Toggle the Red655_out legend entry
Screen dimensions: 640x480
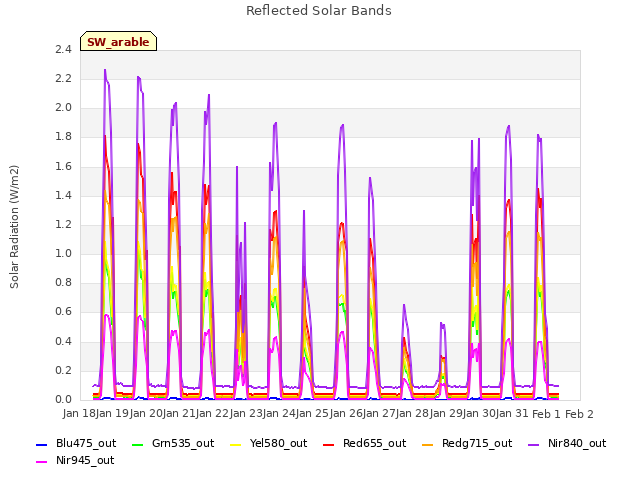point(364,444)
